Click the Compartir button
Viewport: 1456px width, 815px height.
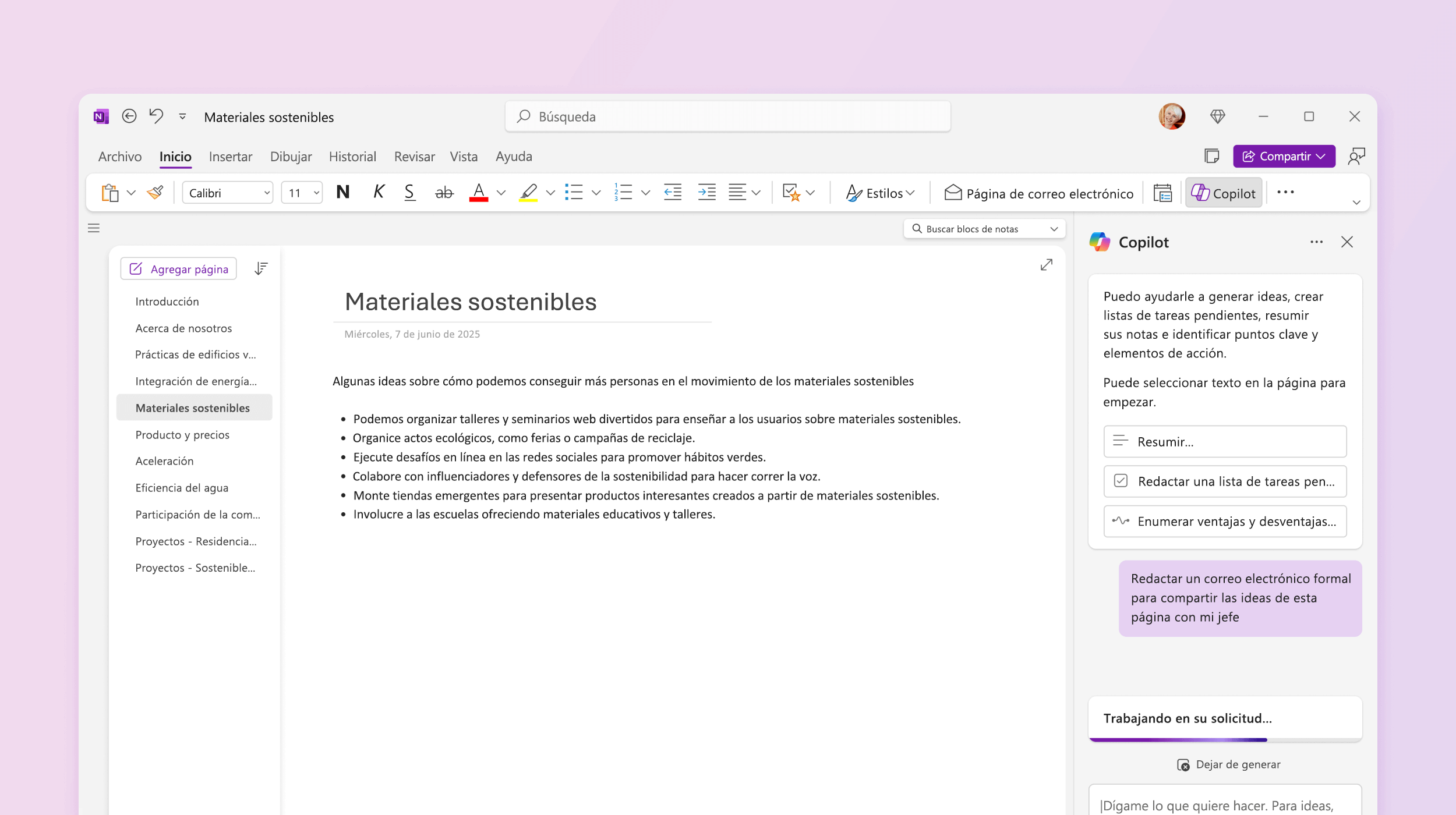[x=1284, y=156]
